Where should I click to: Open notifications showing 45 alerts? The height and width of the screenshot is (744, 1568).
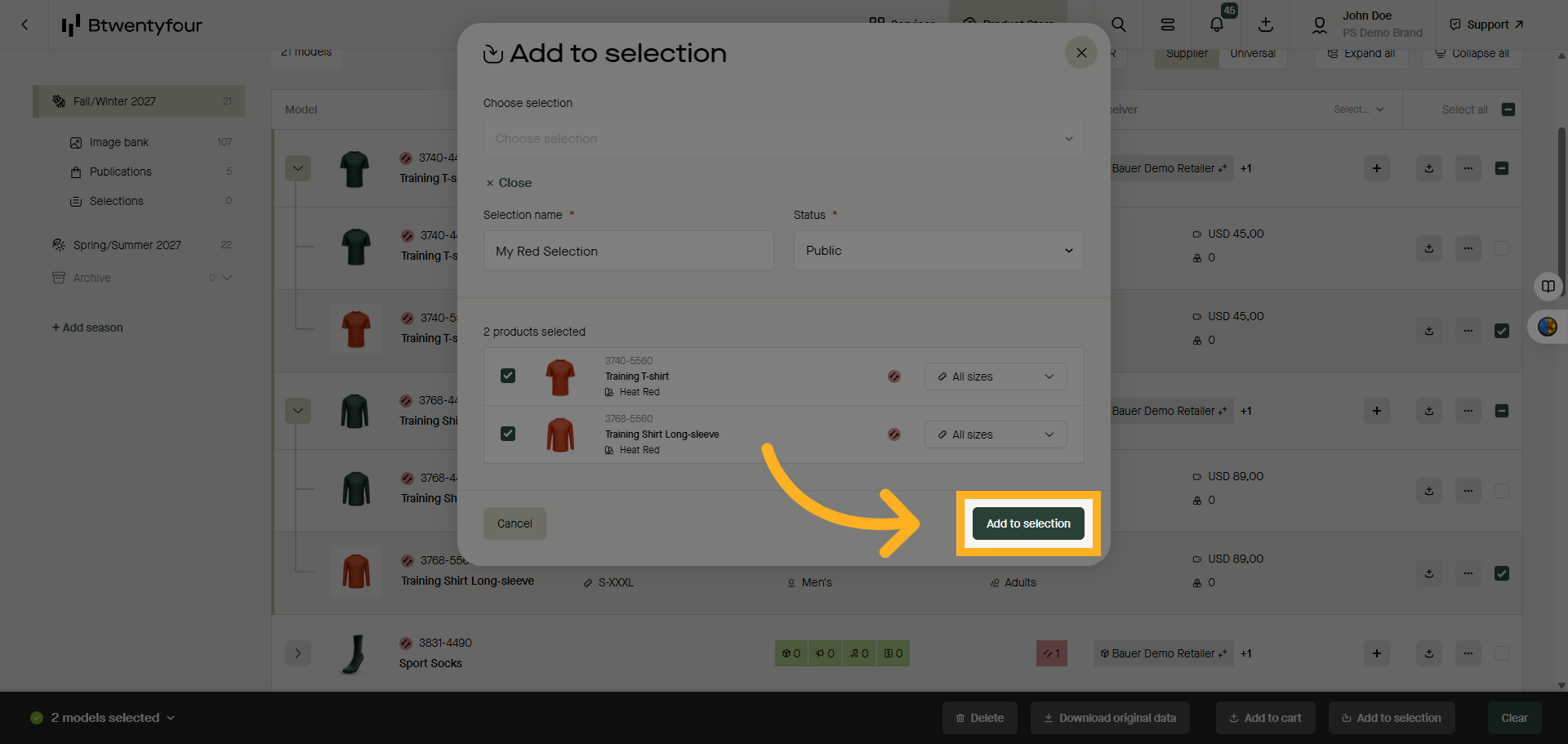coord(1216,25)
